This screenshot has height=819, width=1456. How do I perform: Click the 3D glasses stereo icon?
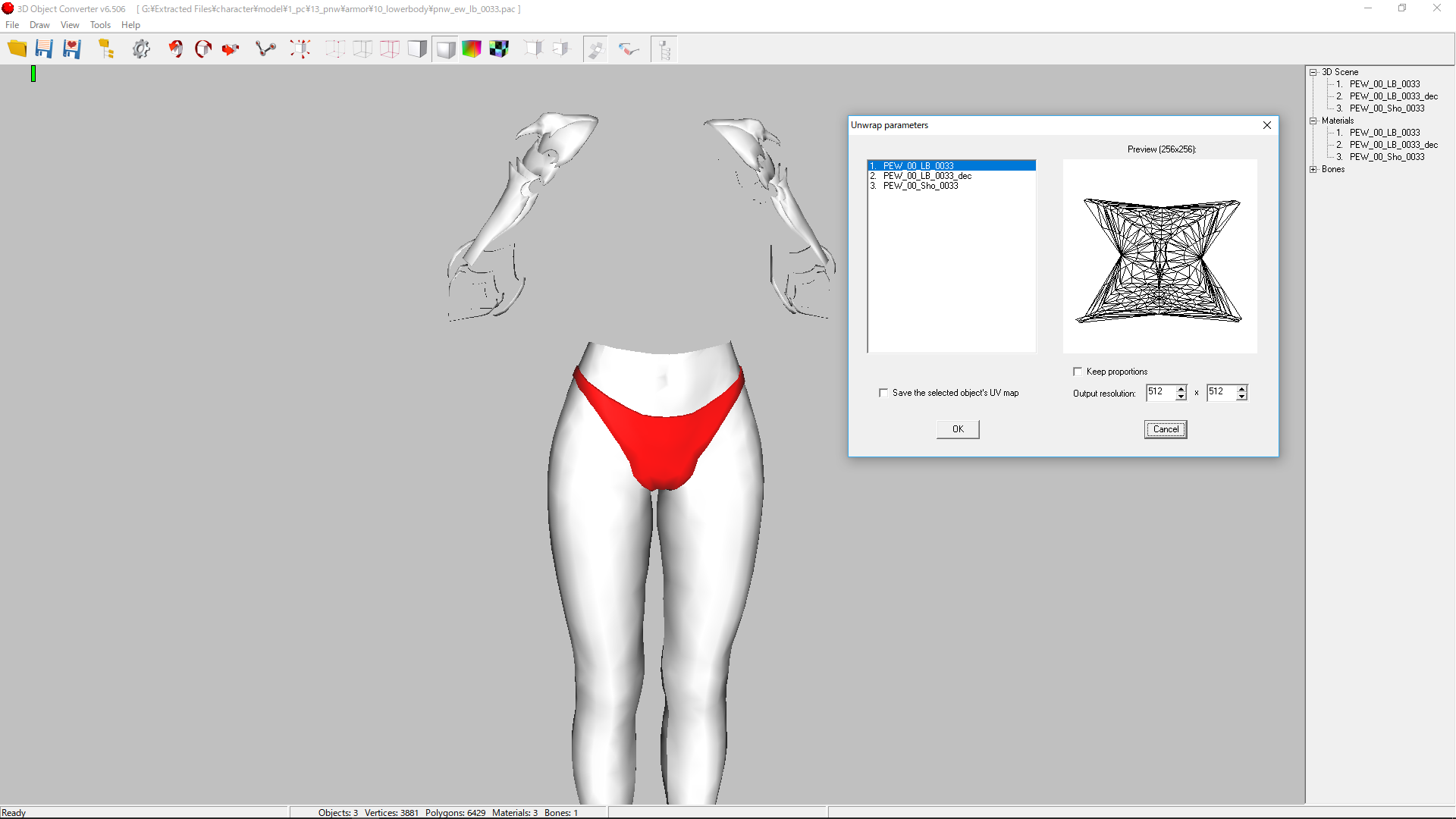[629, 49]
